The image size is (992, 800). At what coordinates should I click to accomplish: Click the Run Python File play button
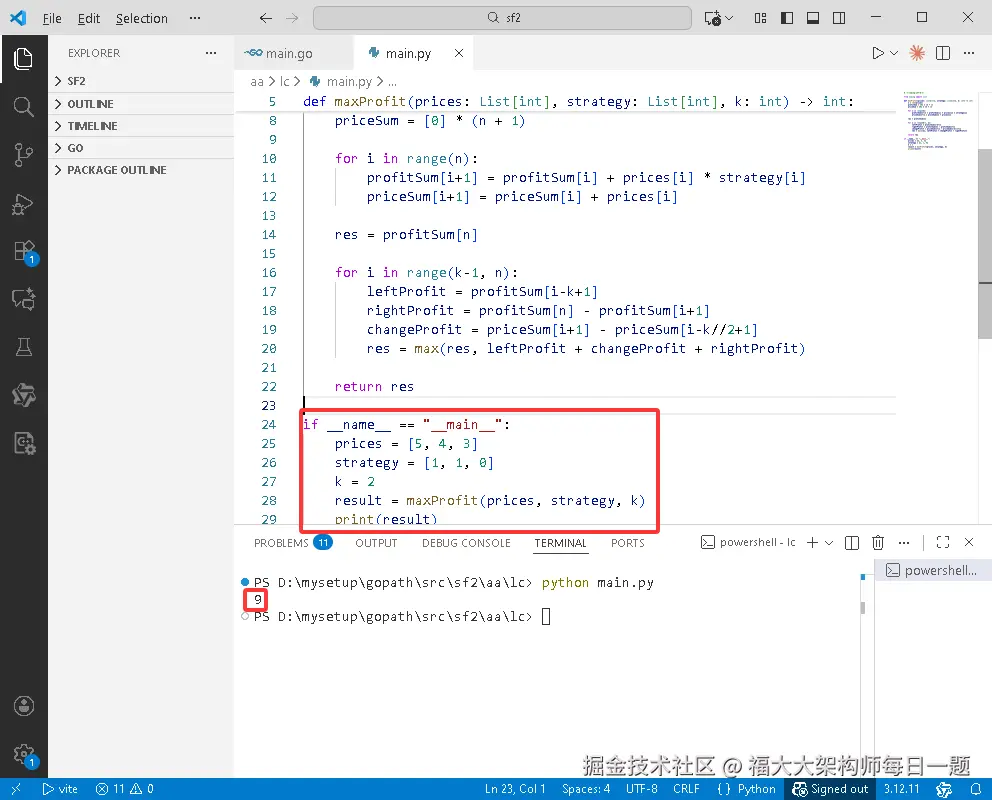pos(877,53)
